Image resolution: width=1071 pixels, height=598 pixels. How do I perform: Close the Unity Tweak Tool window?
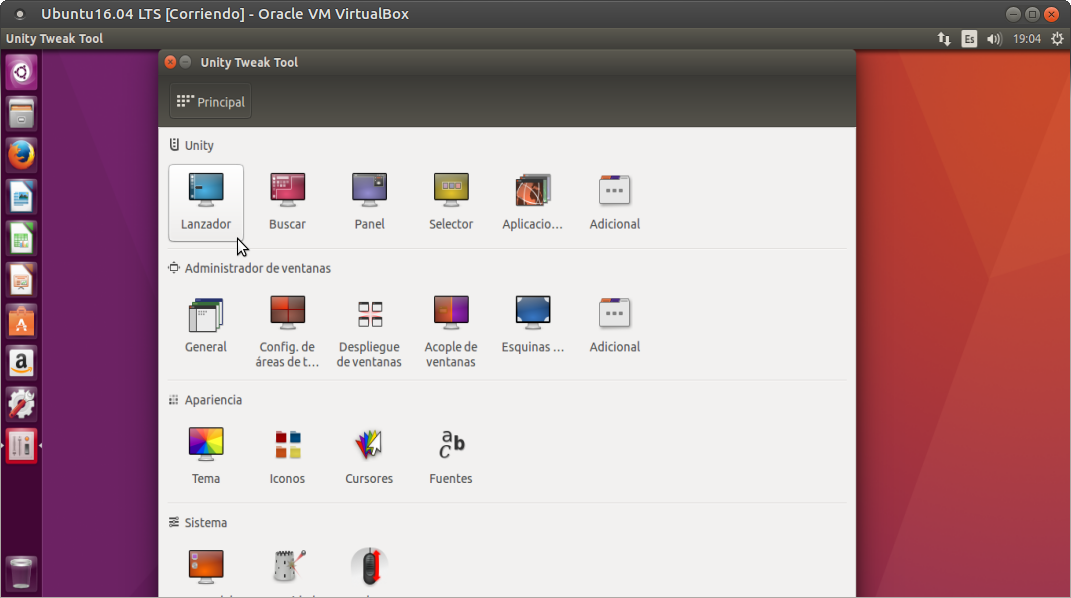click(x=170, y=62)
